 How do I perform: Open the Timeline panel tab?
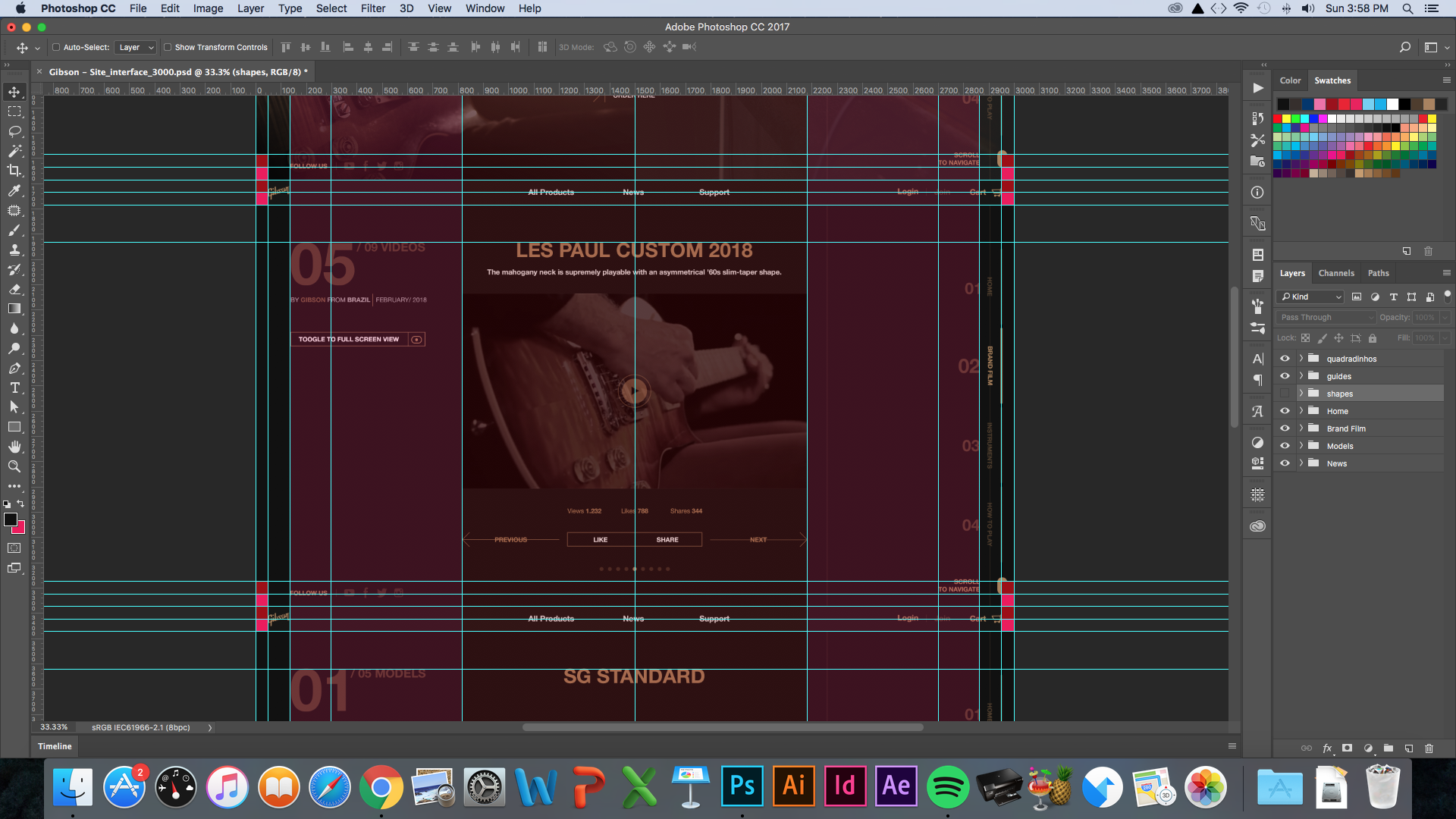[x=55, y=746]
